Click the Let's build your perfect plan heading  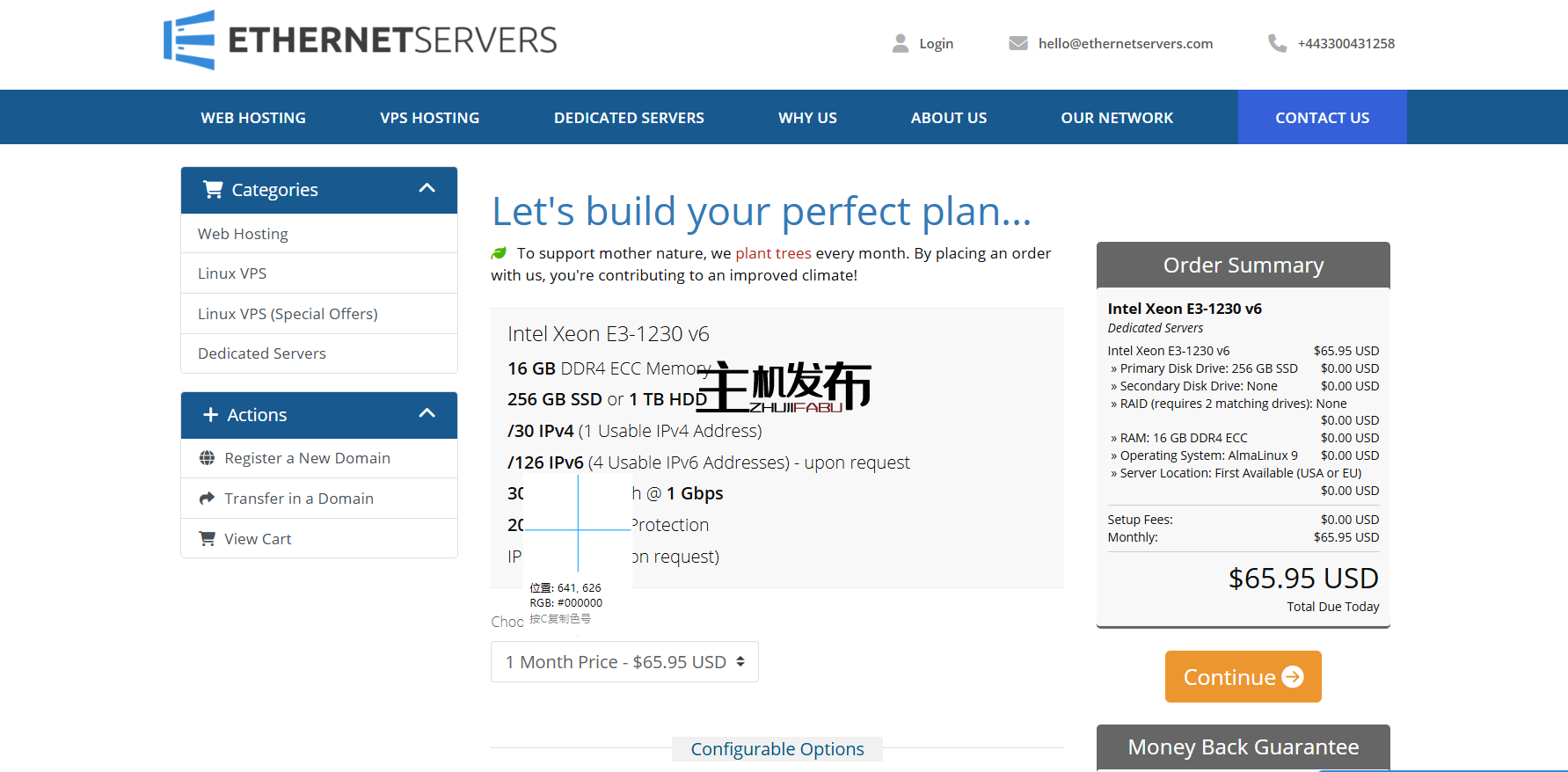762,211
